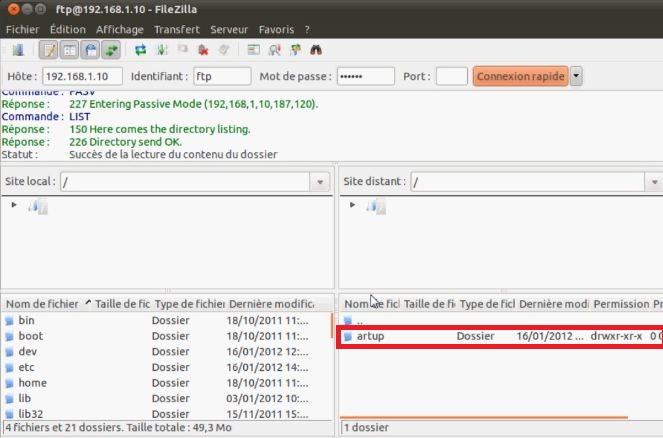Viewport: 663px width, 438px height.
Task: Toggle the remote directory tree view
Action: [90, 50]
